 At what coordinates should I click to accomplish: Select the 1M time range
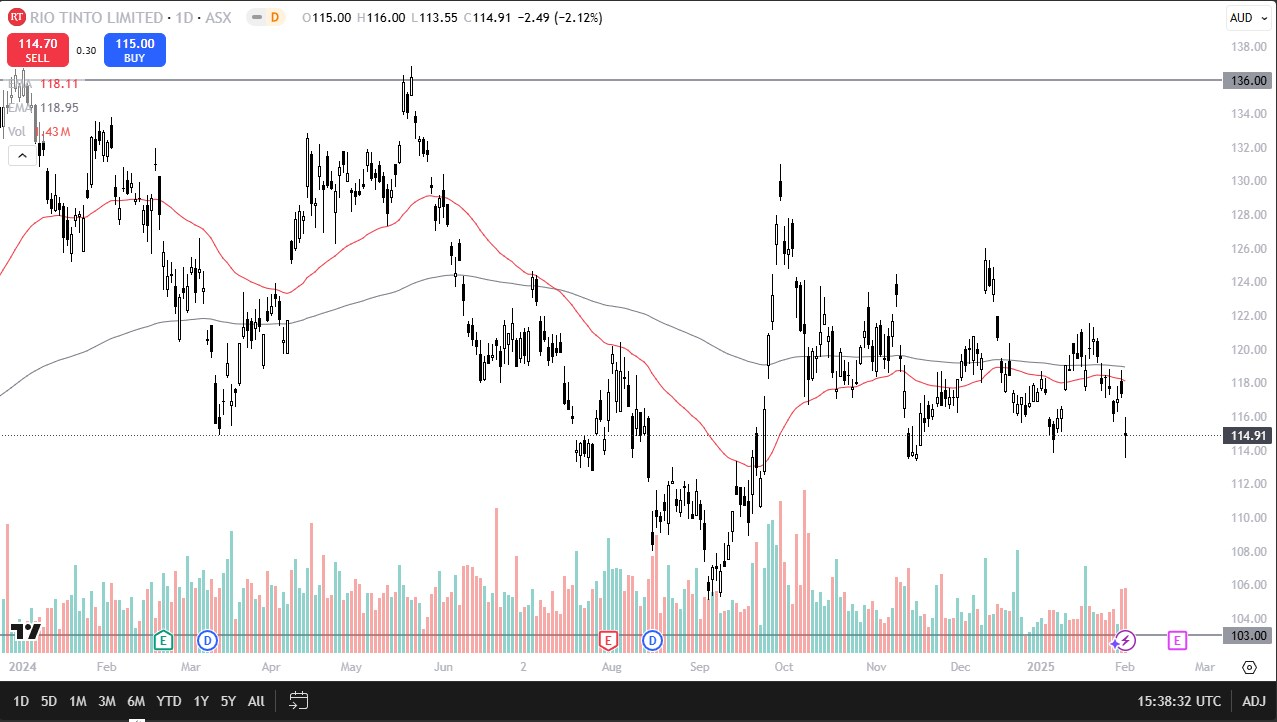click(78, 701)
